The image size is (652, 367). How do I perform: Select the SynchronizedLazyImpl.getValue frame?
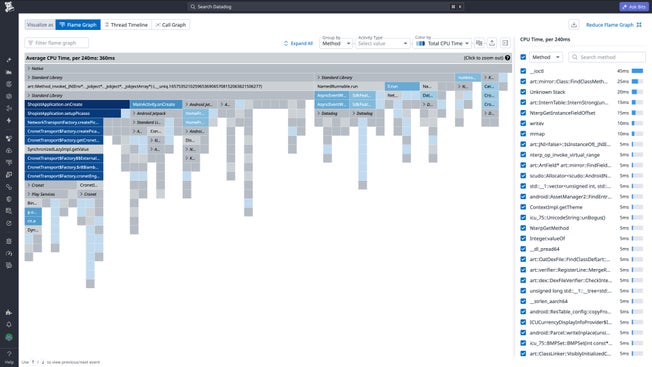click(x=64, y=149)
